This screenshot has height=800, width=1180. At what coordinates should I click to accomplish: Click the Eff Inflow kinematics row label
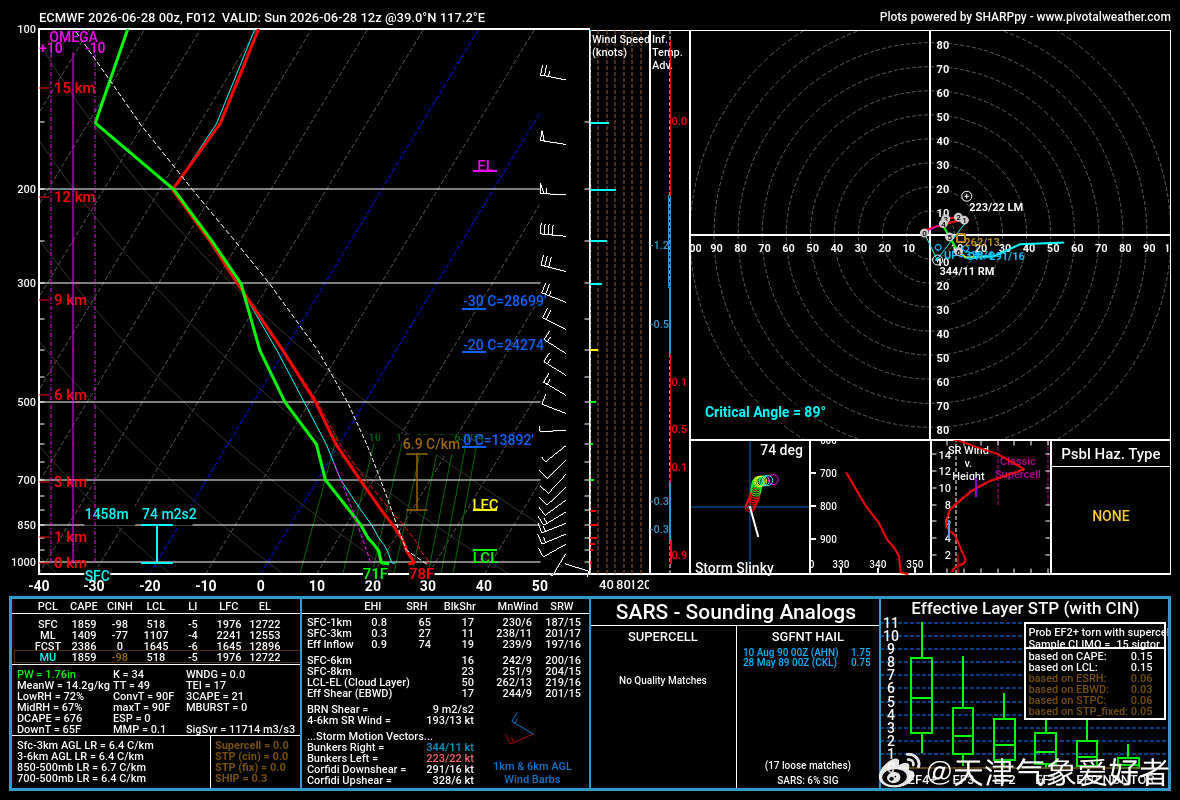click(330, 644)
